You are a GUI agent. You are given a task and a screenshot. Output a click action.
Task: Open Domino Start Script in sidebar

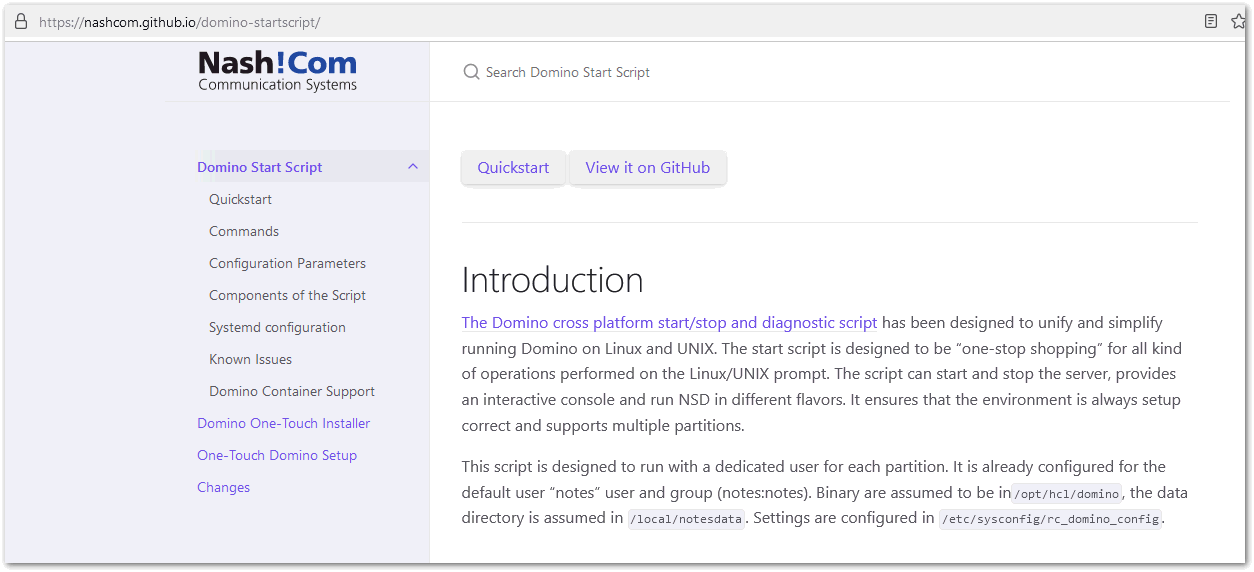point(260,167)
